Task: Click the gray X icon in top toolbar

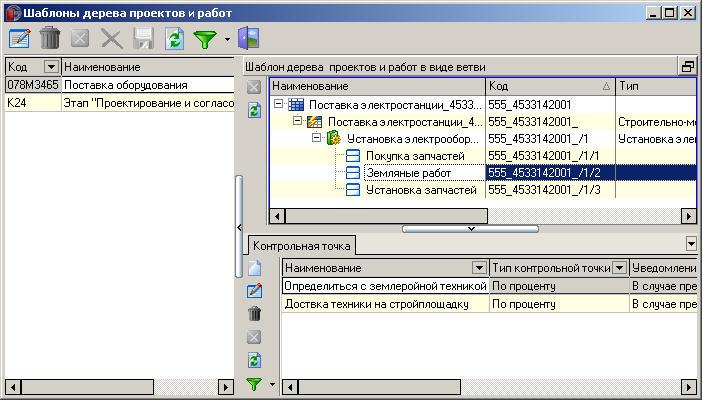Action: (x=112, y=39)
